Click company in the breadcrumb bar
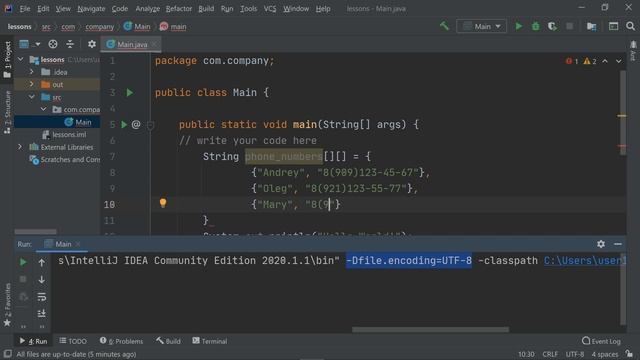 100,27
